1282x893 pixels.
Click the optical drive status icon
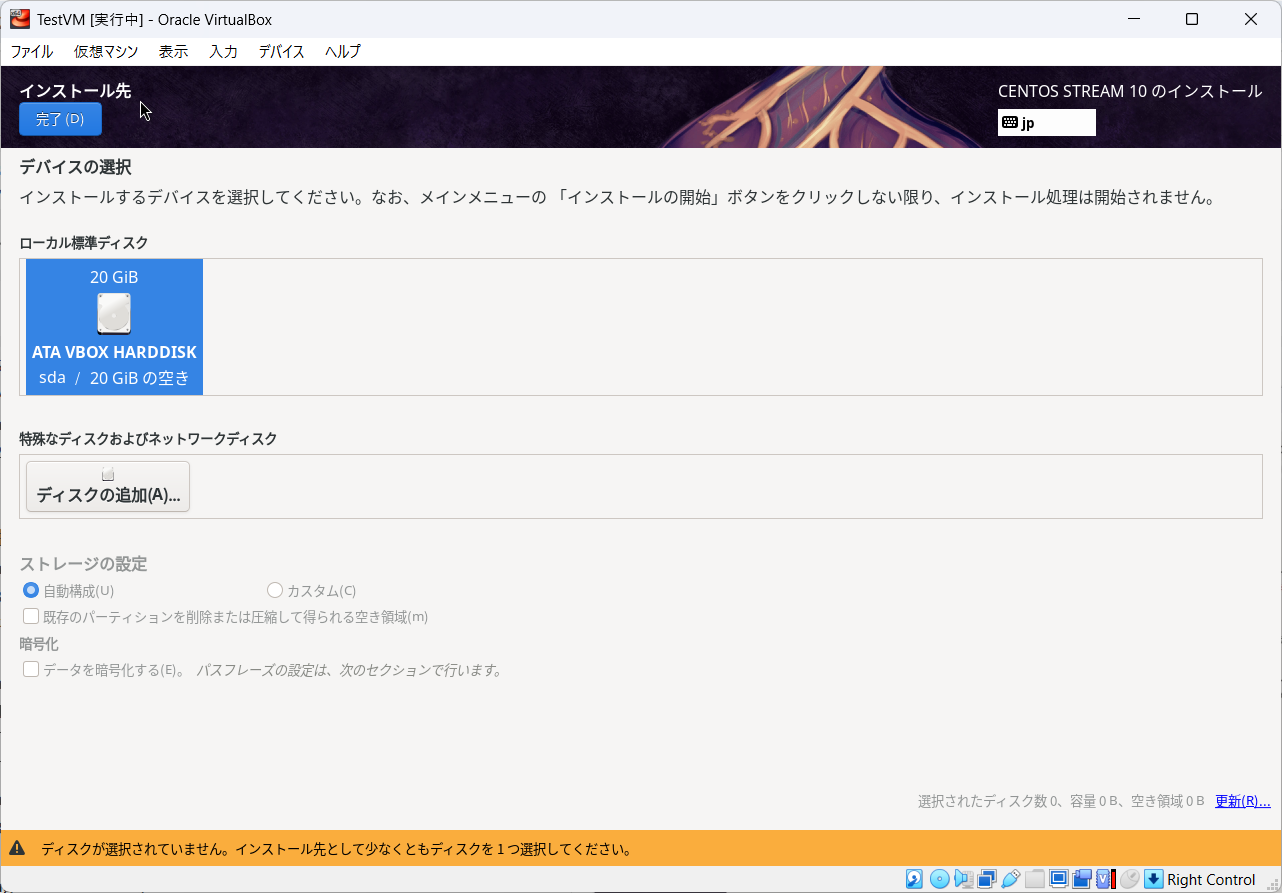[938, 879]
